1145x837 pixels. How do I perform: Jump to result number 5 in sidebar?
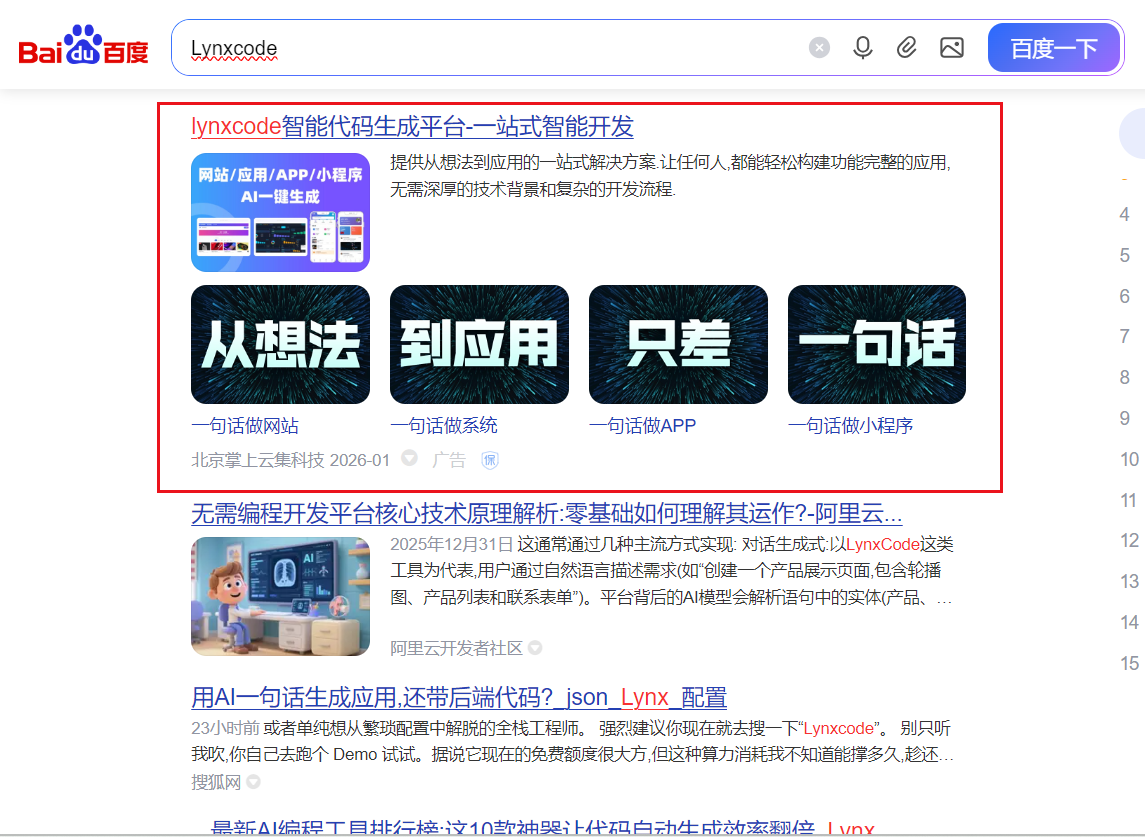point(1125,256)
